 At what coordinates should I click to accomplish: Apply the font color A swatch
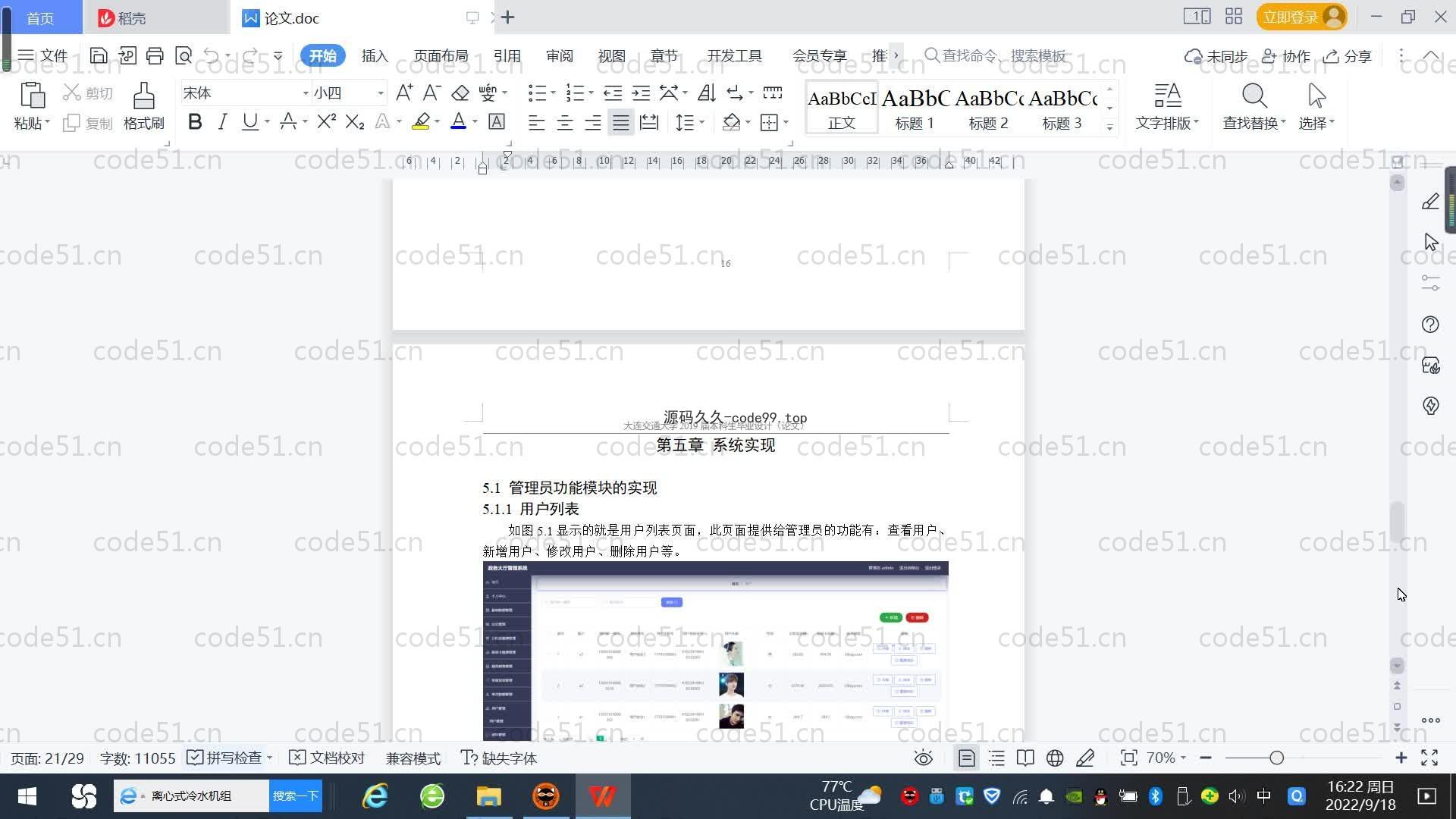(x=458, y=121)
